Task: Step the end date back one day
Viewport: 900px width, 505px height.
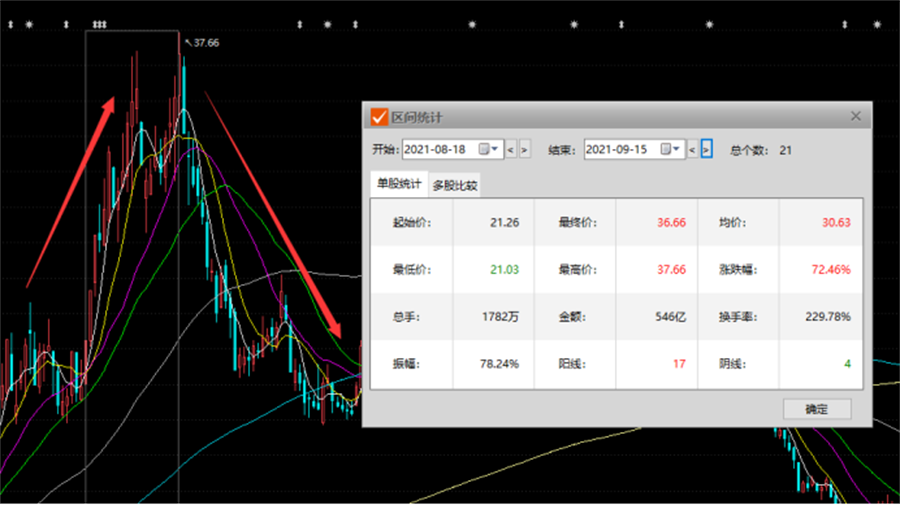Action: point(692,150)
